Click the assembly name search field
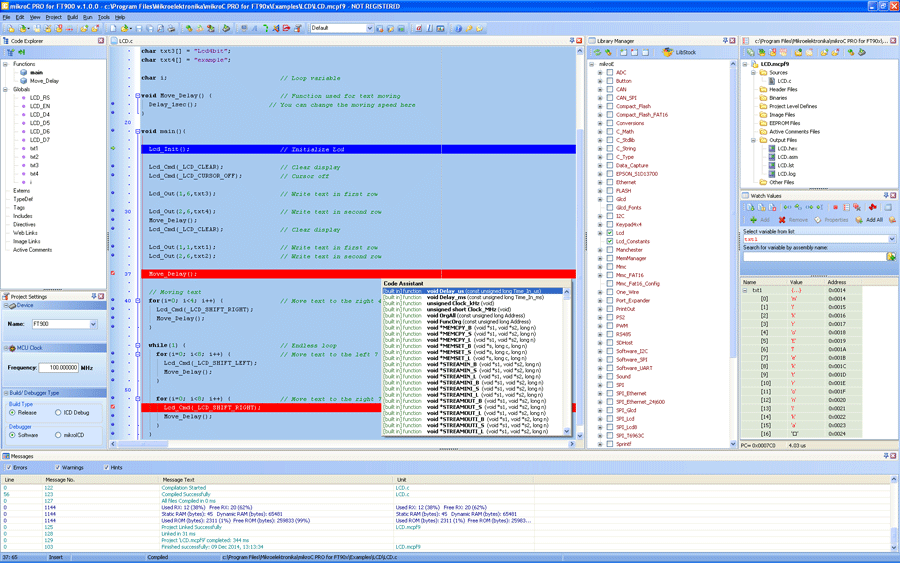Image resolution: width=900 pixels, height=563 pixels. (x=814, y=257)
